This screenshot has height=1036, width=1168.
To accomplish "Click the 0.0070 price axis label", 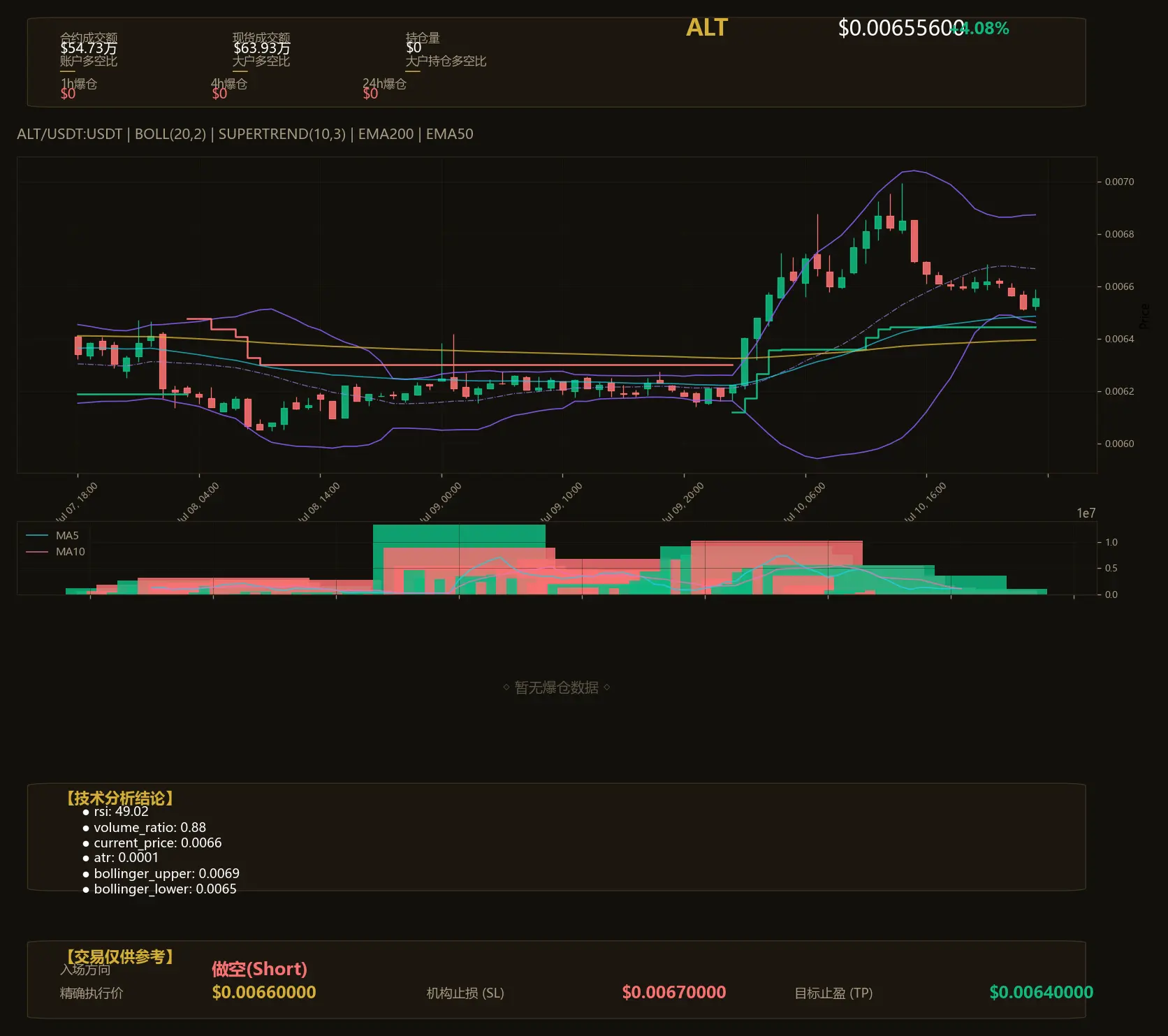I will (1119, 182).
